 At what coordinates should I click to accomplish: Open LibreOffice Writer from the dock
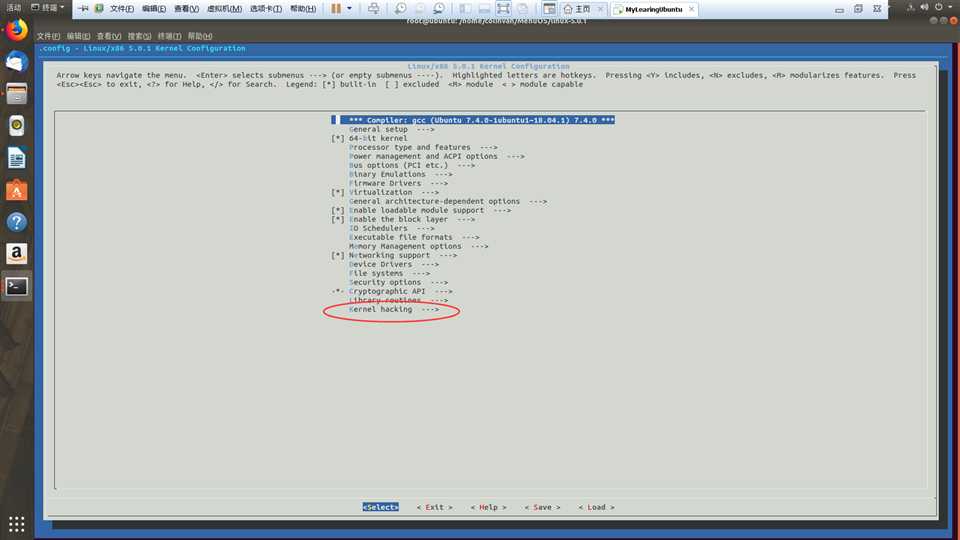point(17,158)
